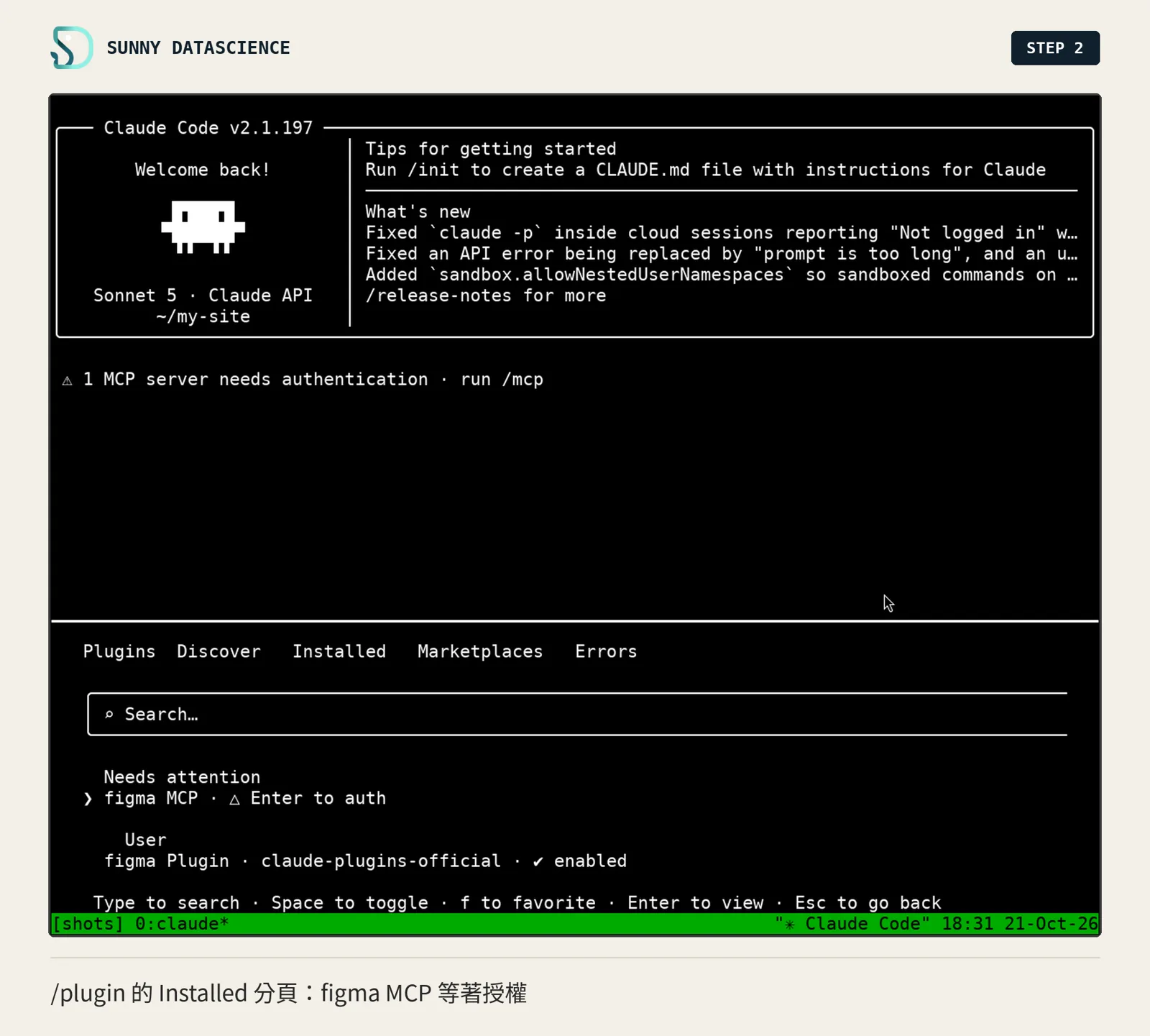The width and height of the screenshot is (1150, 1036).
Task: Click the 'Run /init to create' tip line
Action: tap(706, 170)
